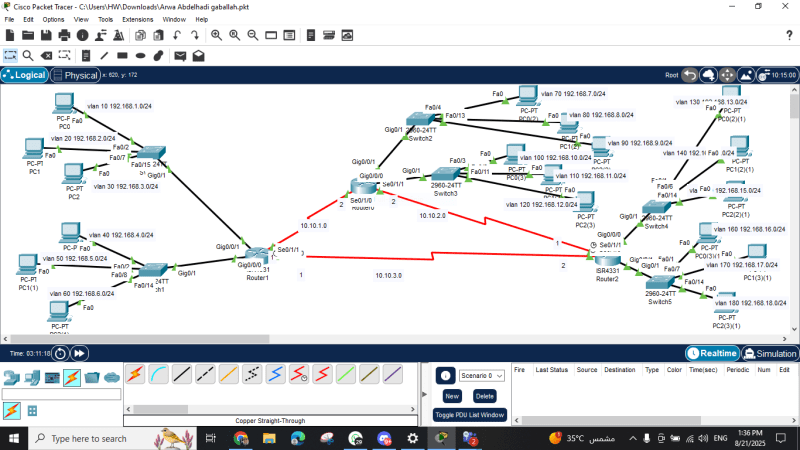The height and width of the screenshot is (450, 800).
Task: Switch to Logical workspace view
Action: click(24, 75)
